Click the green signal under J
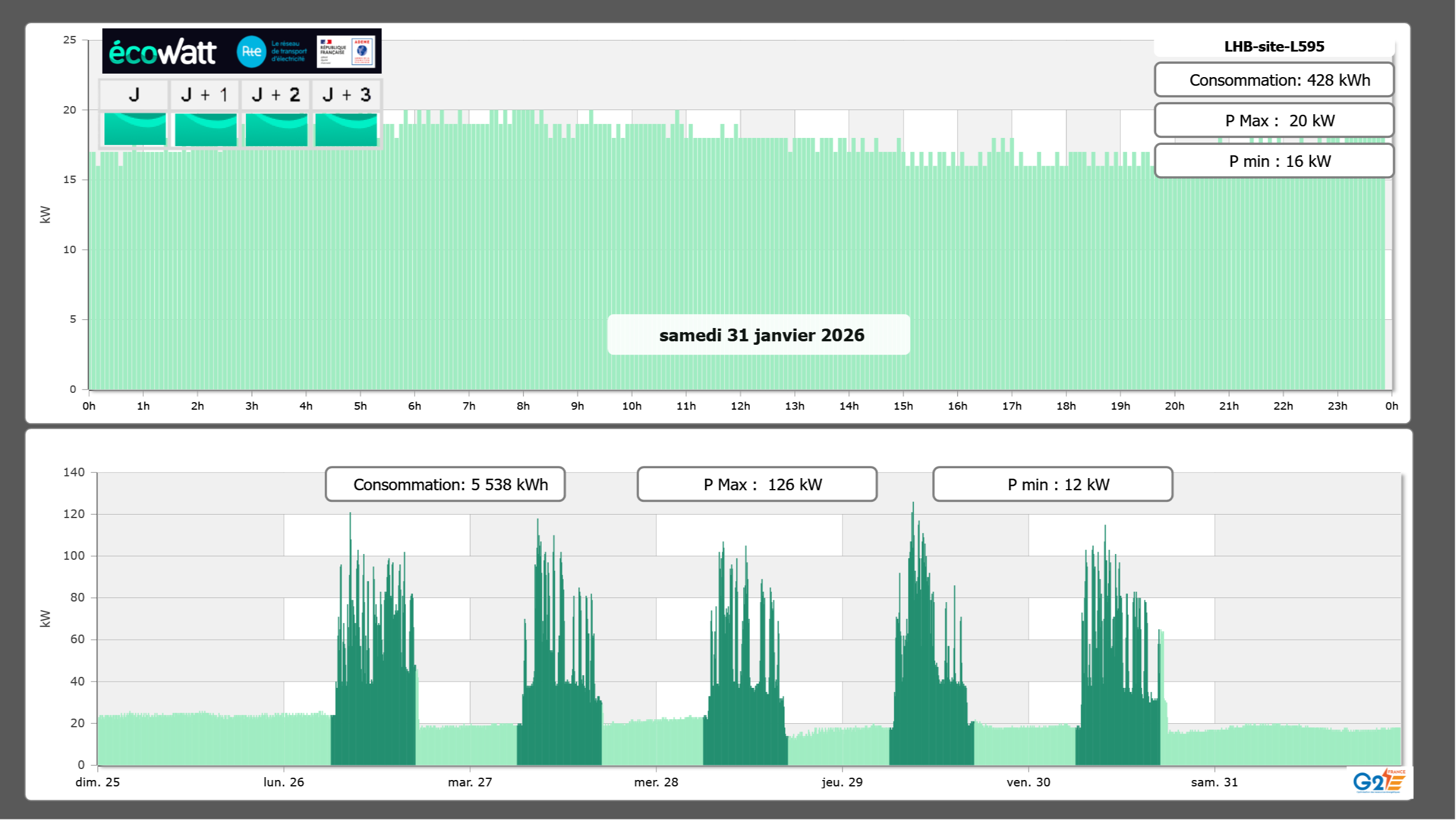Screen dimensions: 1456x820 [135, 129]
